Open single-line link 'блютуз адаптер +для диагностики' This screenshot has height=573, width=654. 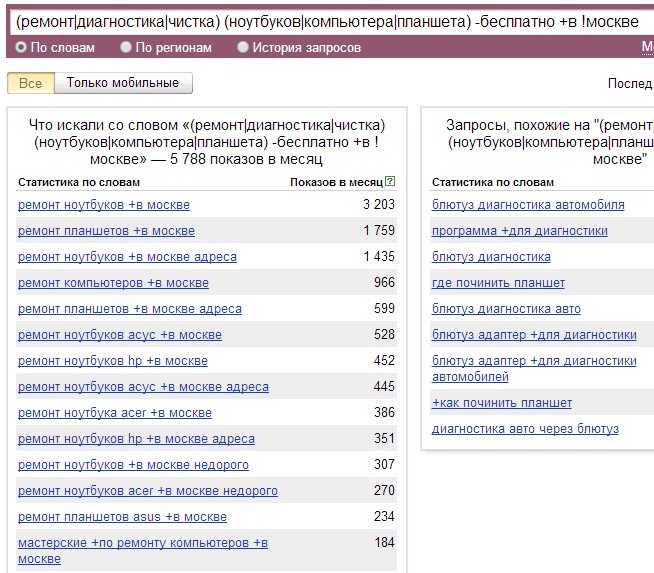pos(534,335)
